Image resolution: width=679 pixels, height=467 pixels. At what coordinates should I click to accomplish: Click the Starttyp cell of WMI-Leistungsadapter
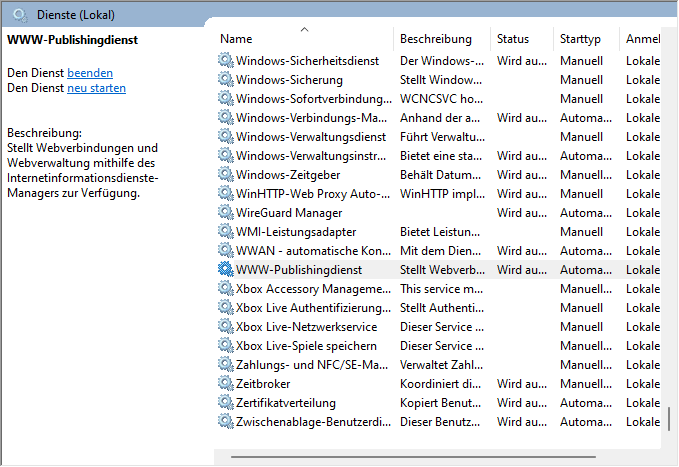point(581,232)
